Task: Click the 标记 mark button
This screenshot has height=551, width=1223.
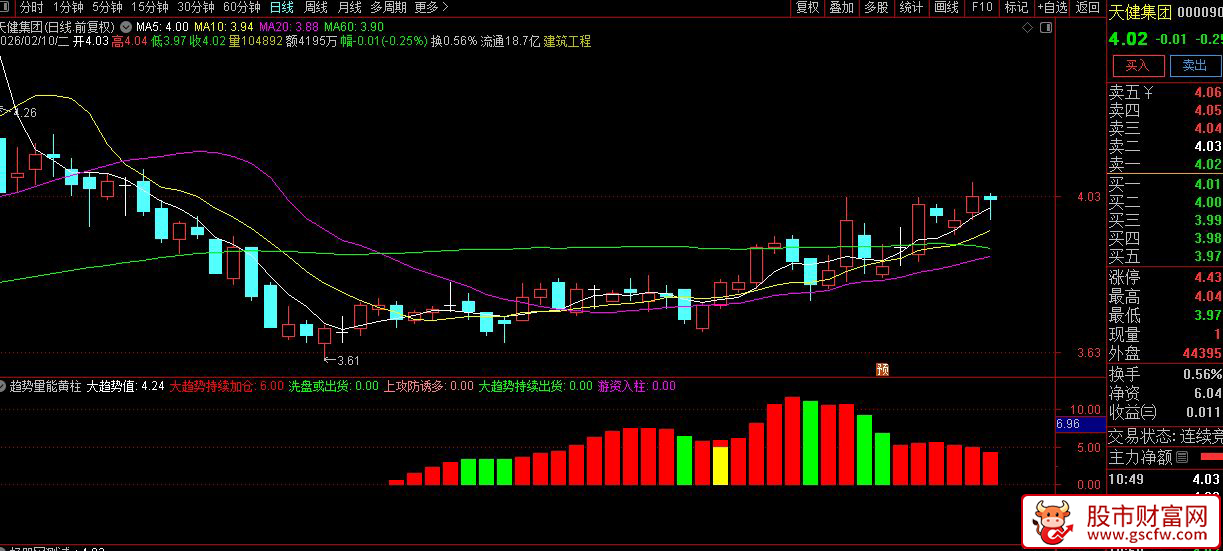Action: [x=1016, y=7]
